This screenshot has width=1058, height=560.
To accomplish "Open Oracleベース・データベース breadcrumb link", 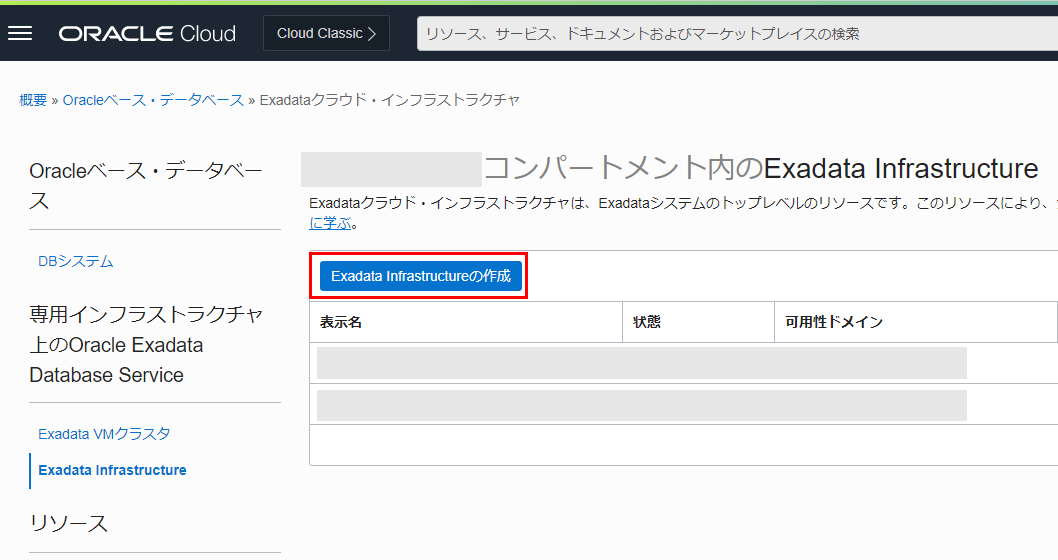I will [153, 100].
